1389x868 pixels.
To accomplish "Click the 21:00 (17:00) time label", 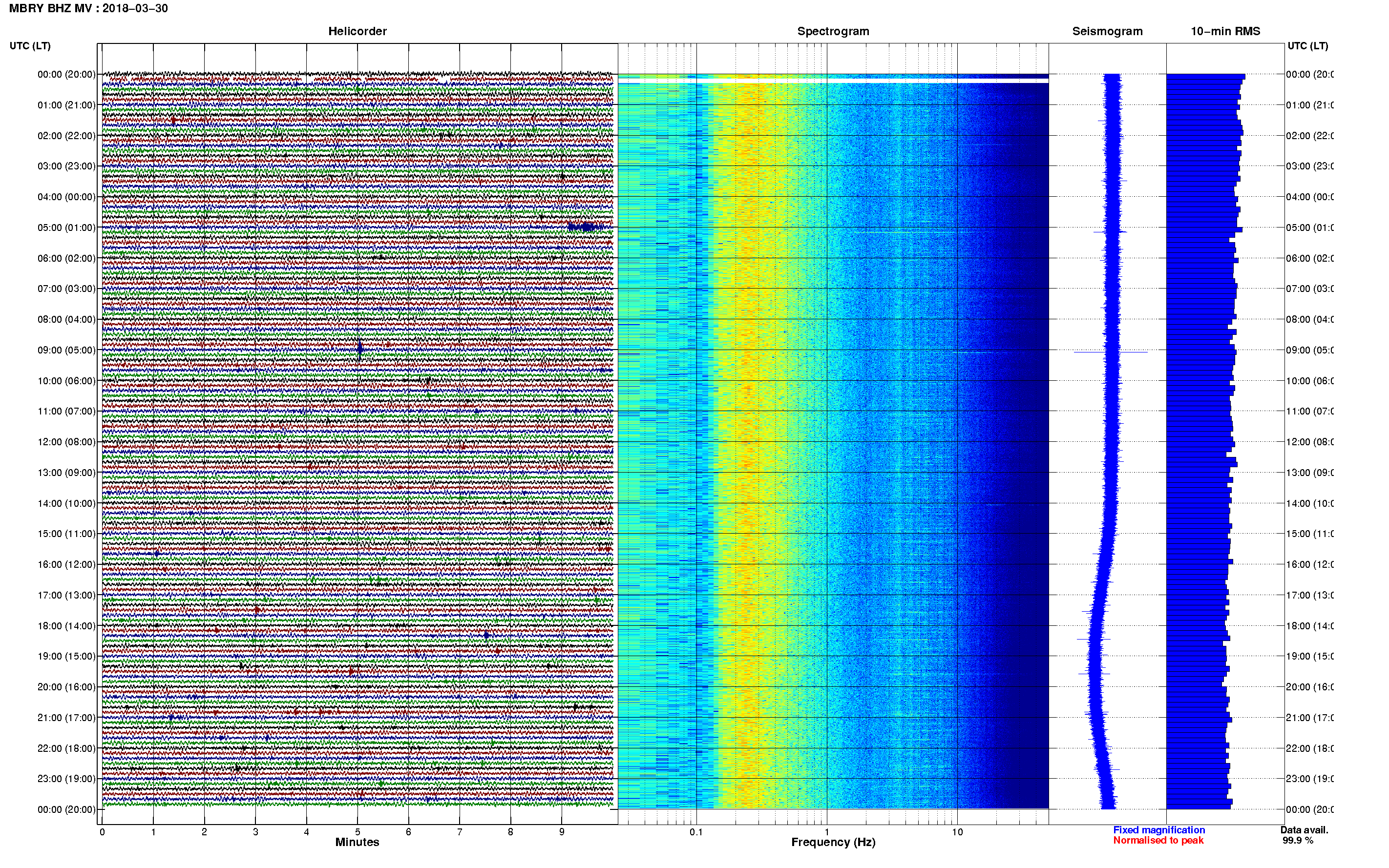I will pos(66,718).
